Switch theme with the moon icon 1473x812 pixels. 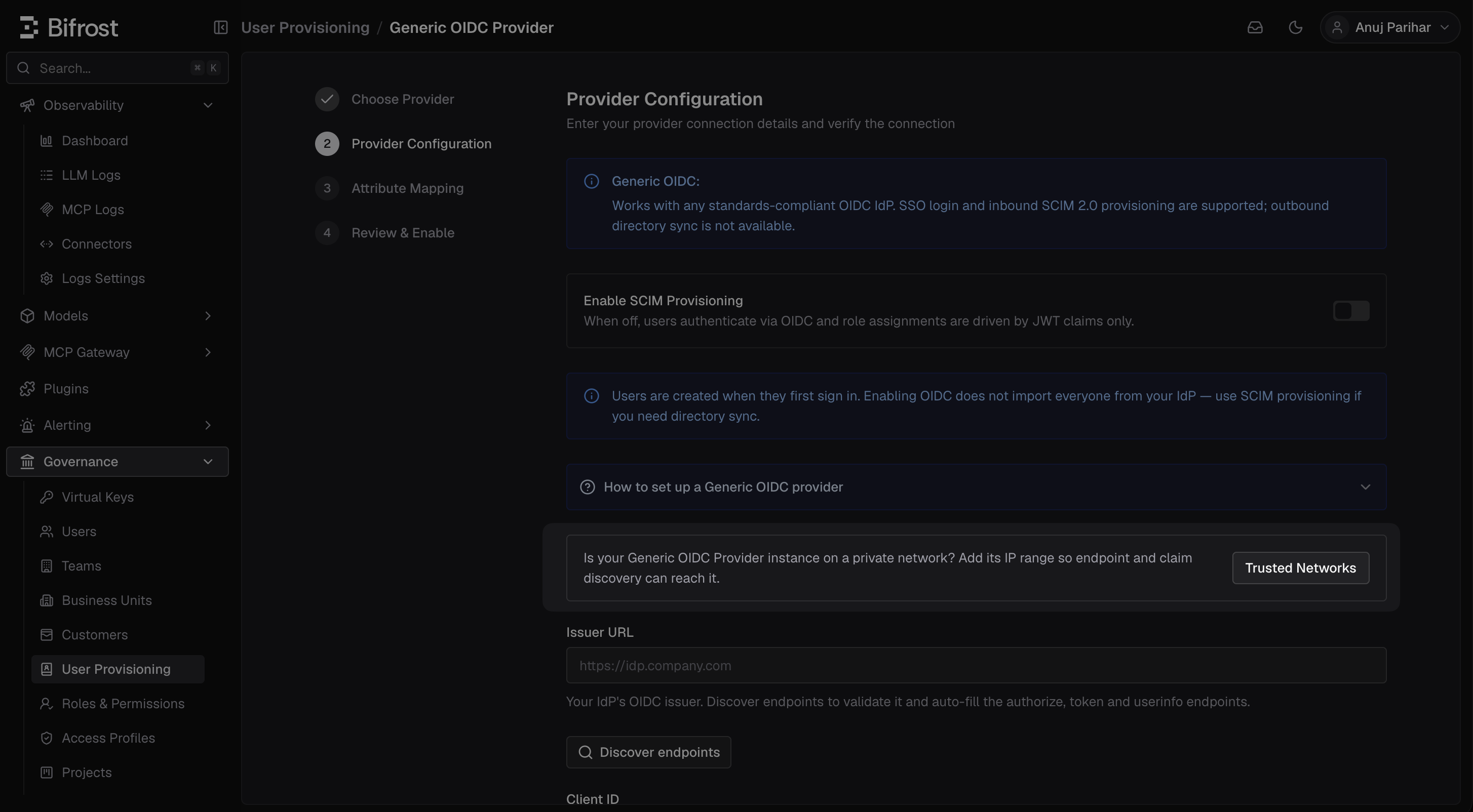click(x=1296, y=27)
